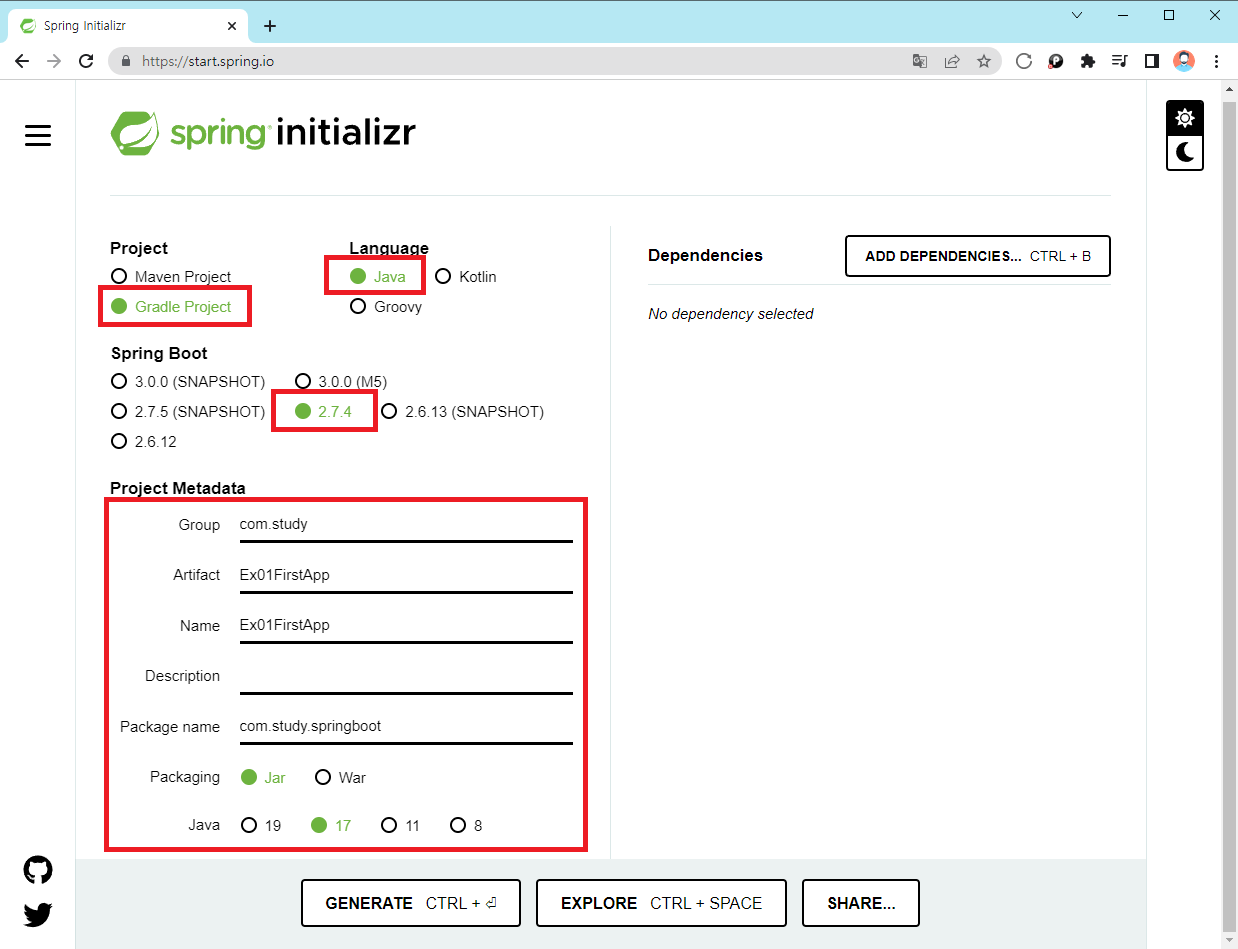Click the Group input field
This screenshot has height=949, width=1238.
click(x=406, y=525)
